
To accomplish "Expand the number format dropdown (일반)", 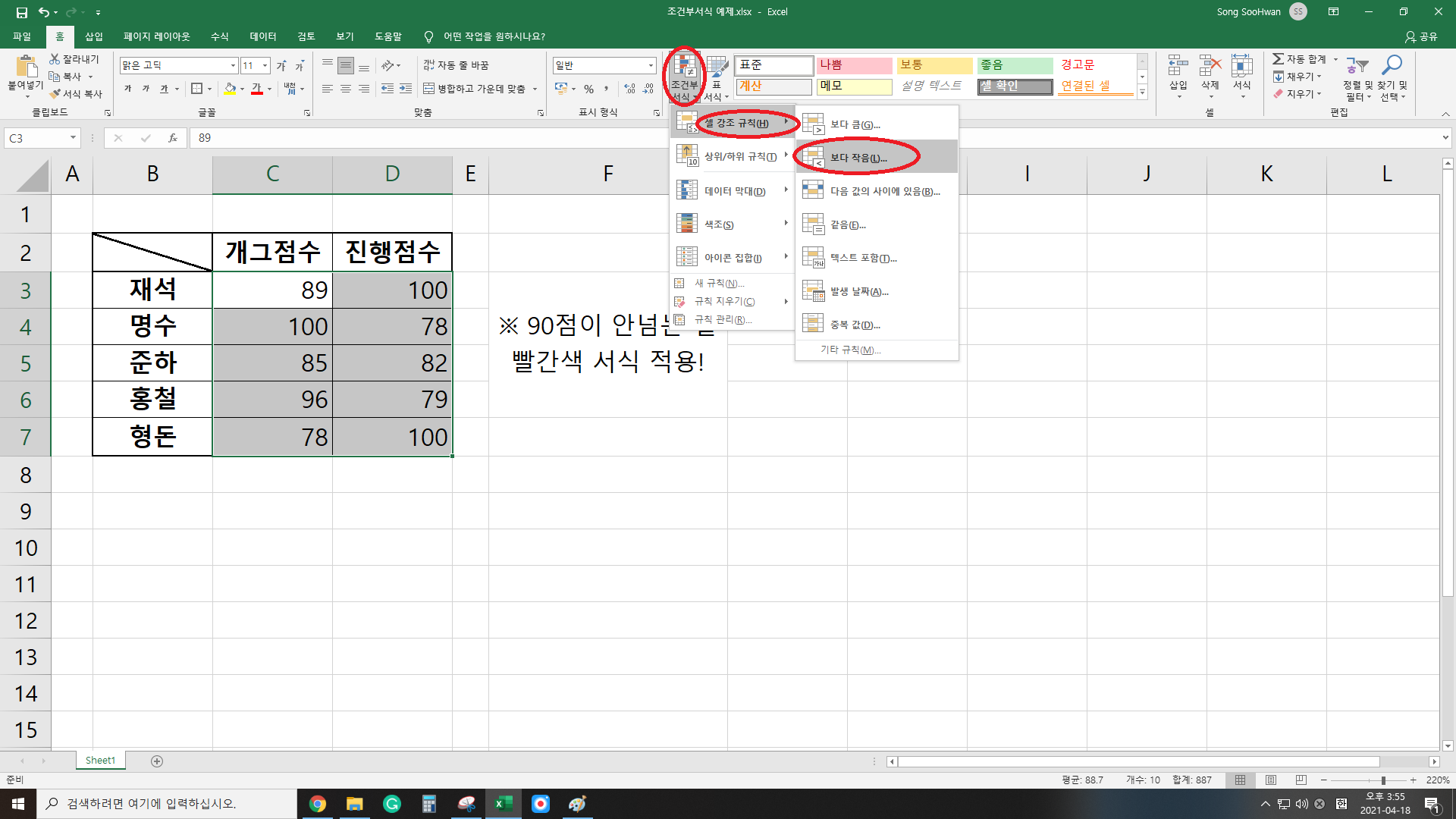I will (x=651, y=66).
